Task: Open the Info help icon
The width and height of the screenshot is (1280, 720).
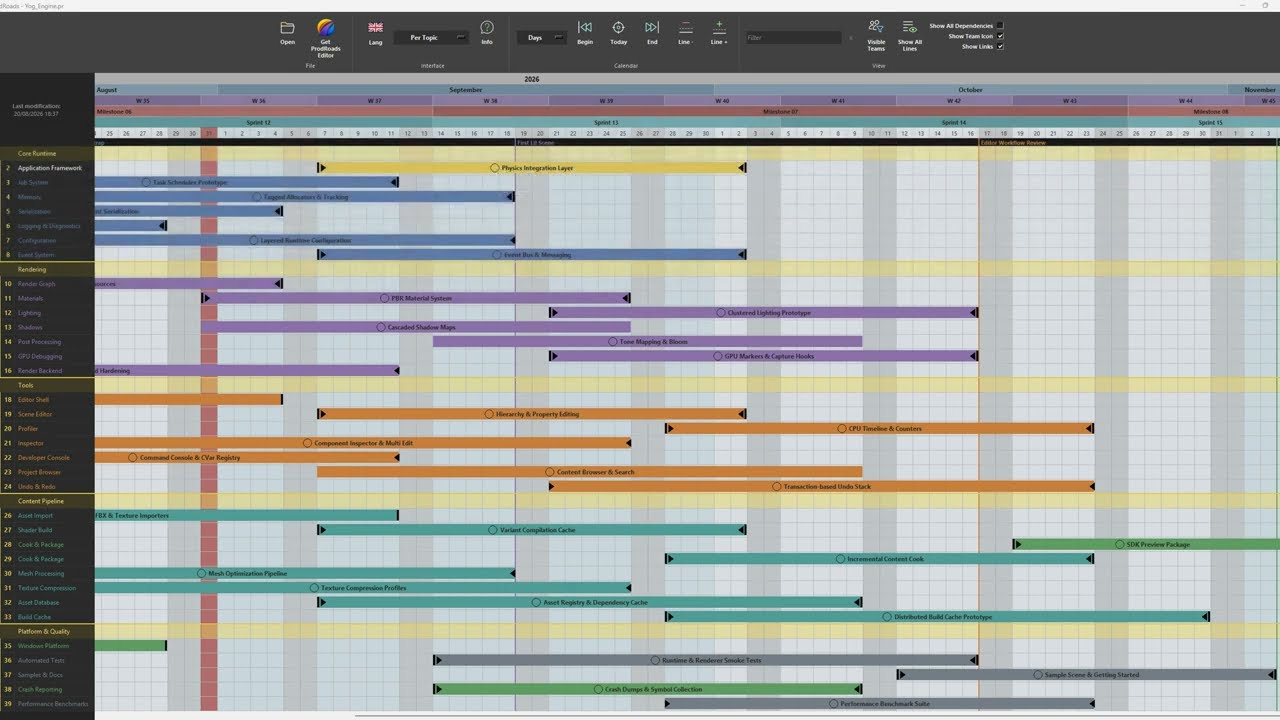Action: click(487, 28)
